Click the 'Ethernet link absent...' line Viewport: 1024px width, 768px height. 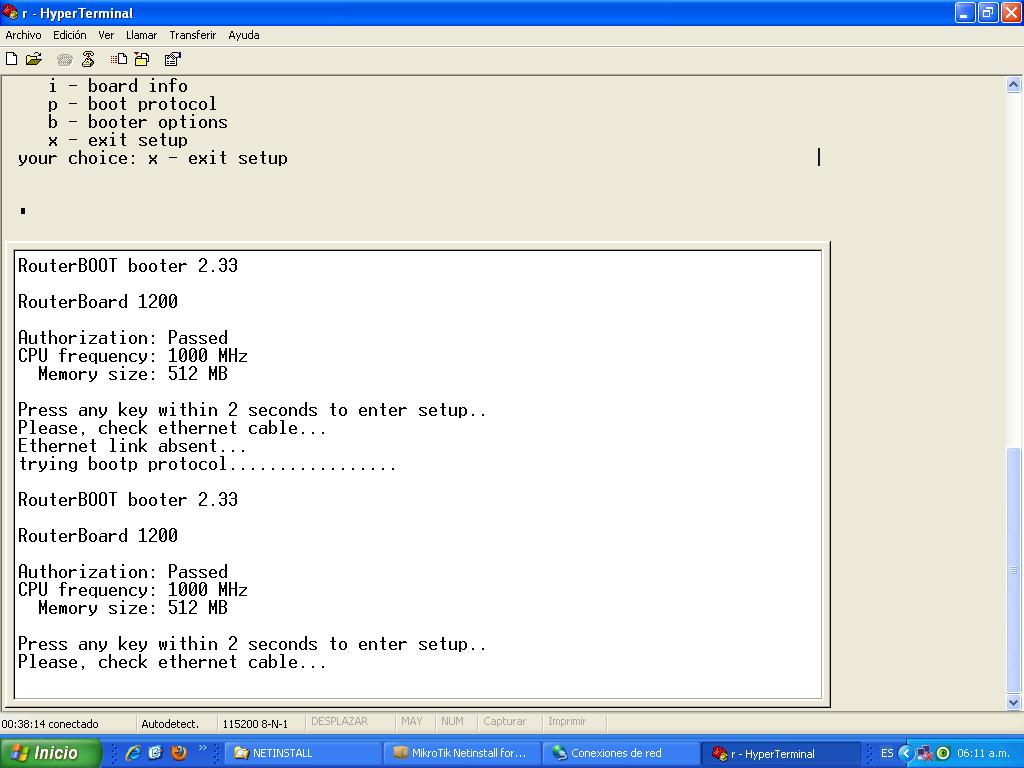click(x=132, y=445)
